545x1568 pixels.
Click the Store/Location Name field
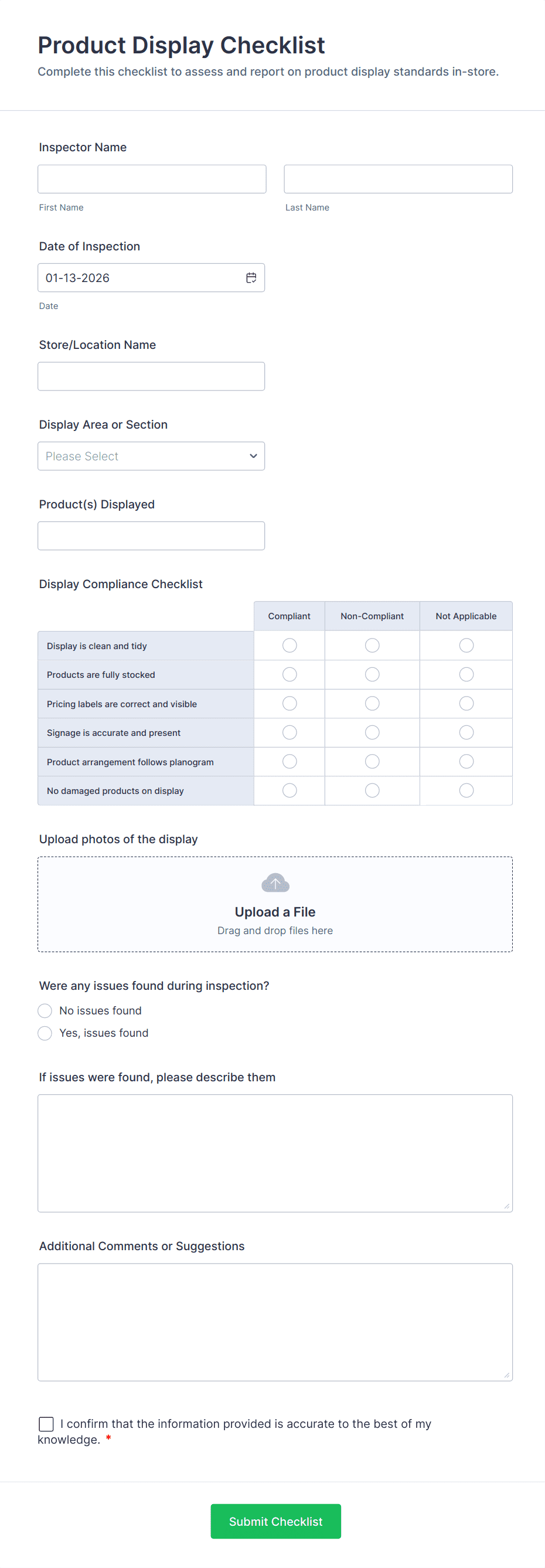coord(151,376)
